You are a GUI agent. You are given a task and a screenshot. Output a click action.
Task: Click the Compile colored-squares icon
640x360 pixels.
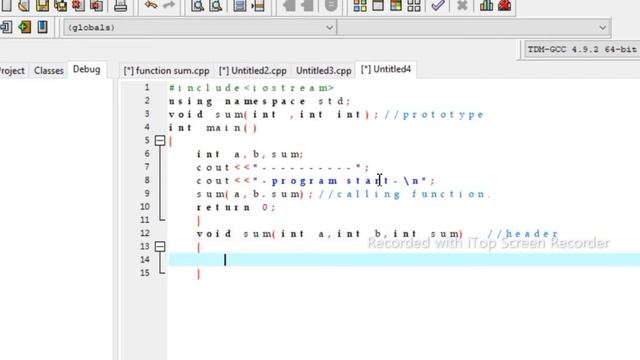pyautogui.click(x=360, y=5)
